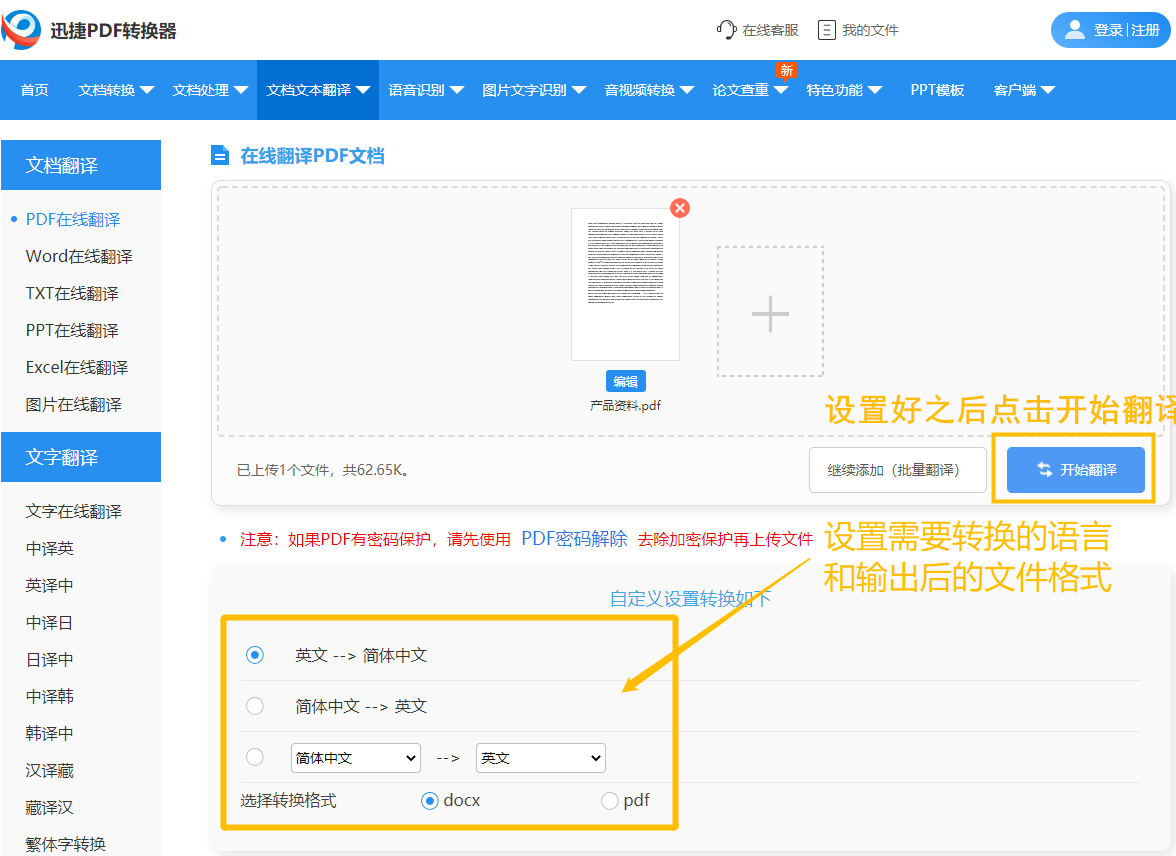
Task: Open 韩译中 in sidebar
Action: coord(50,733)
